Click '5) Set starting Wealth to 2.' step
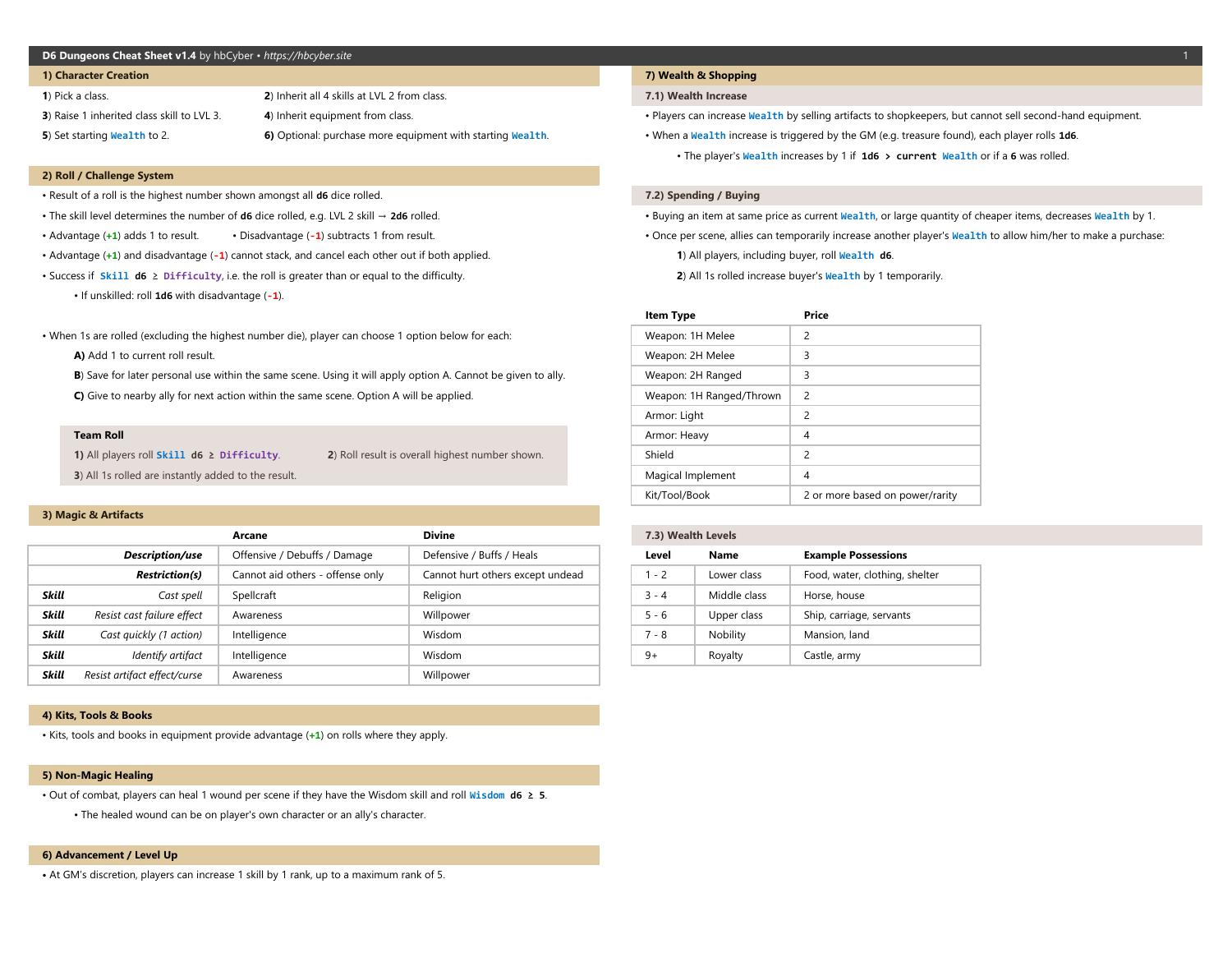This screenshot has width=1232, height=953. point(105,136)
